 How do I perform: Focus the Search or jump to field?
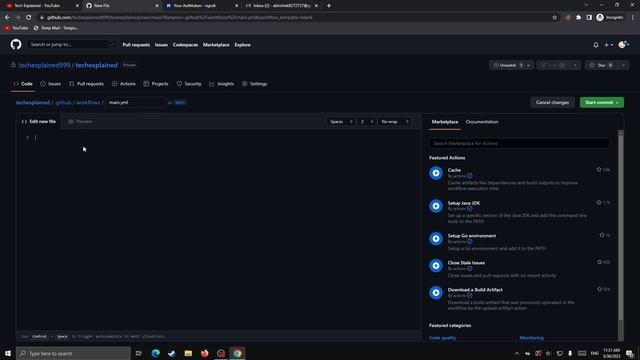[72, 44]
